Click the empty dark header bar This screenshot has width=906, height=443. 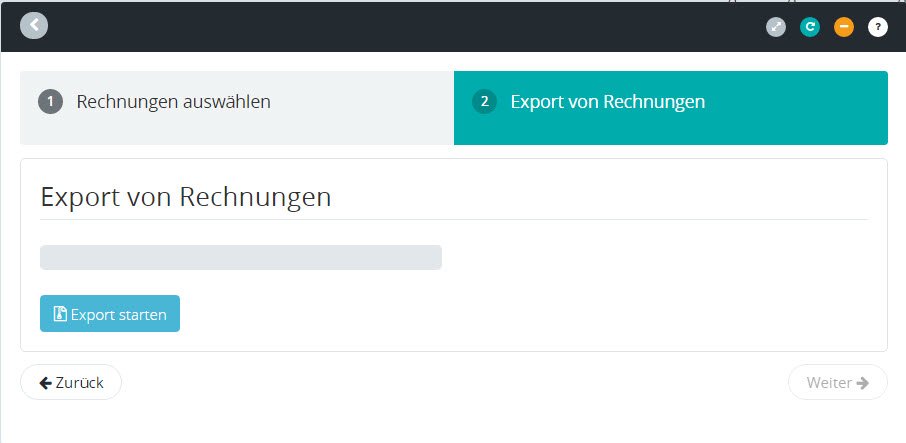(400, 27)
